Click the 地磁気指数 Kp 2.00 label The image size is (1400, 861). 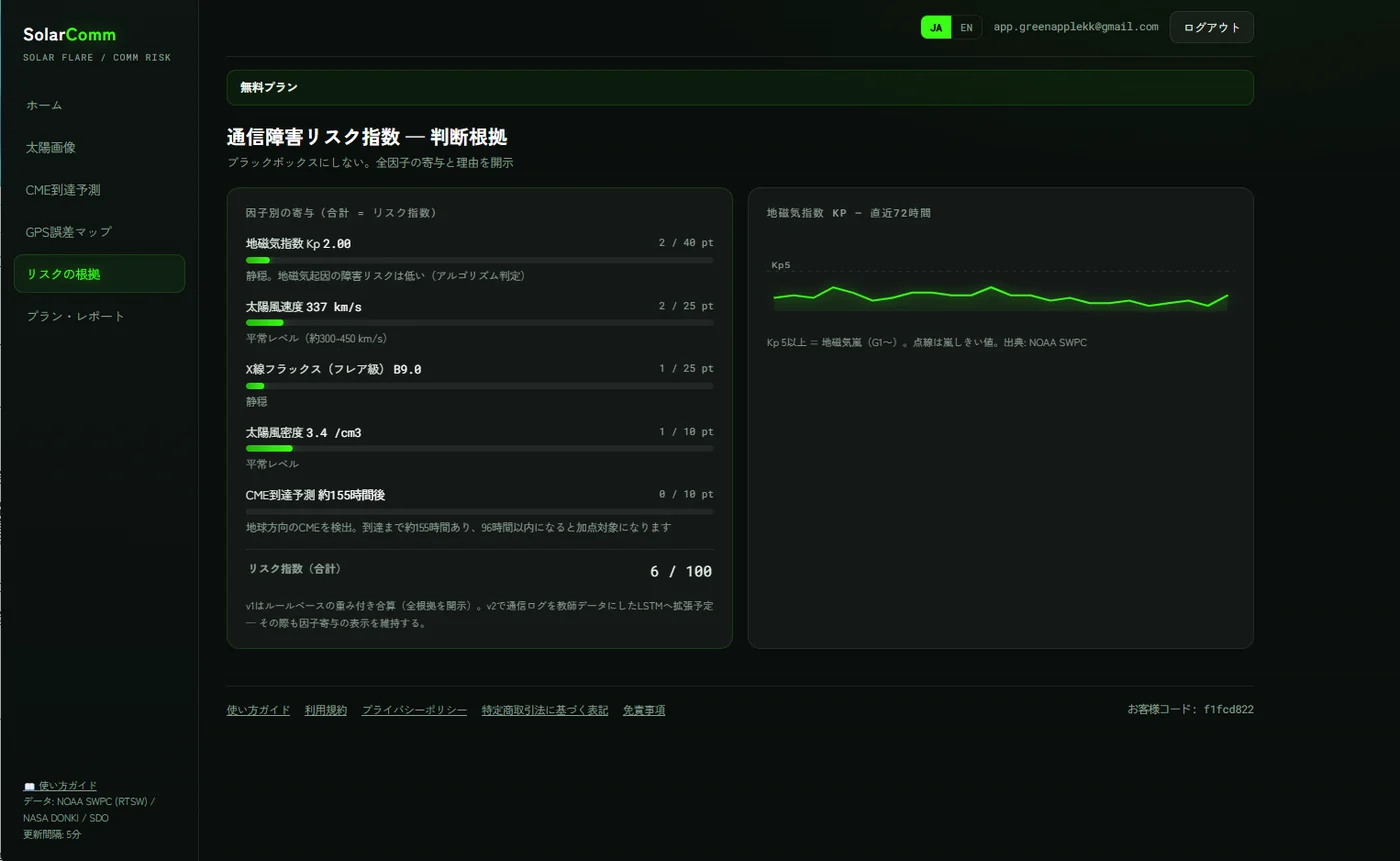(x=298, y=243)
